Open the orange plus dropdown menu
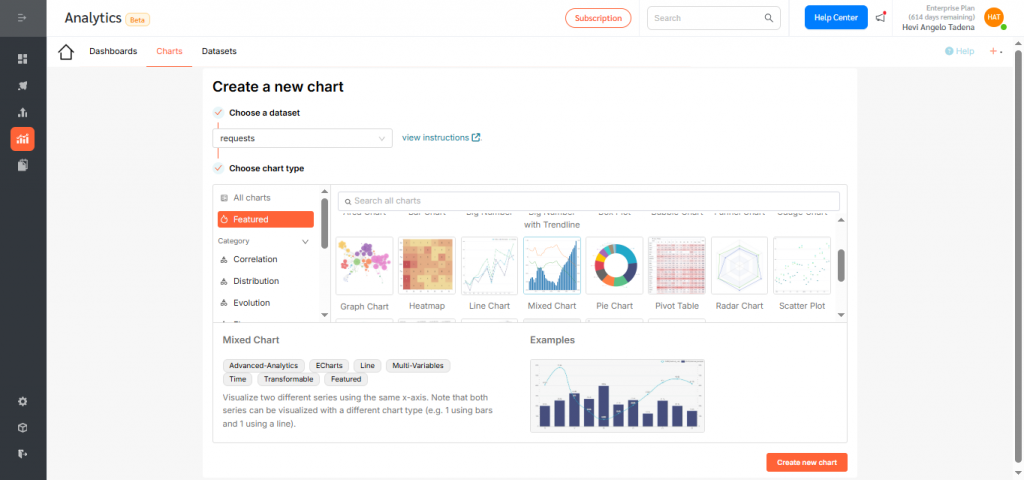 pyautogui.click(x=995, y=51)
